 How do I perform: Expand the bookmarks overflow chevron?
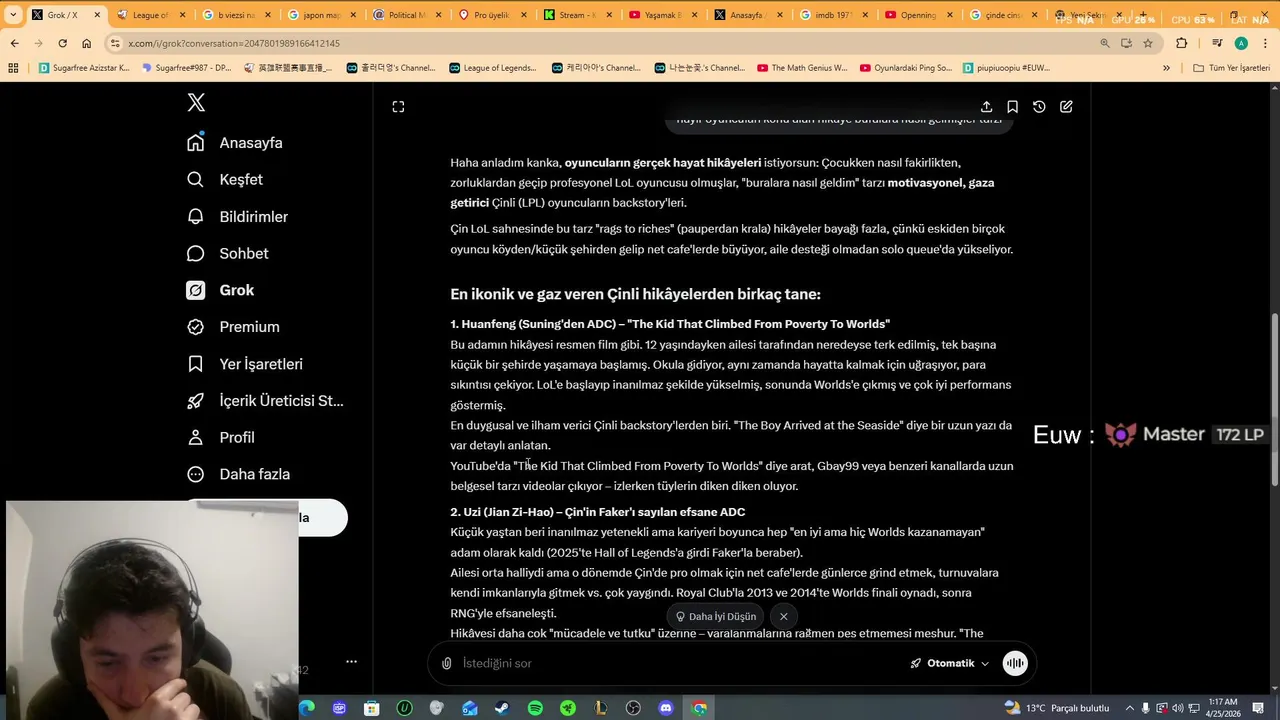coord(1166,68)
